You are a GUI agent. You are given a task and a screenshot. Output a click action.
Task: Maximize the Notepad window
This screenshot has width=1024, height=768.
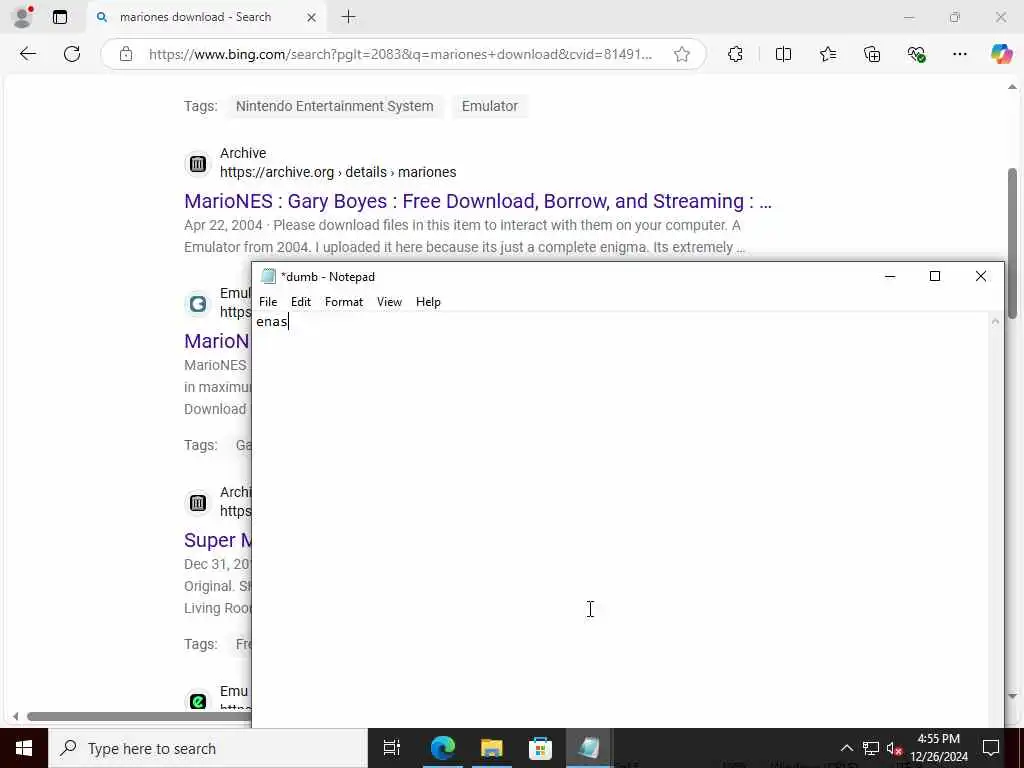tap(935, 276)
